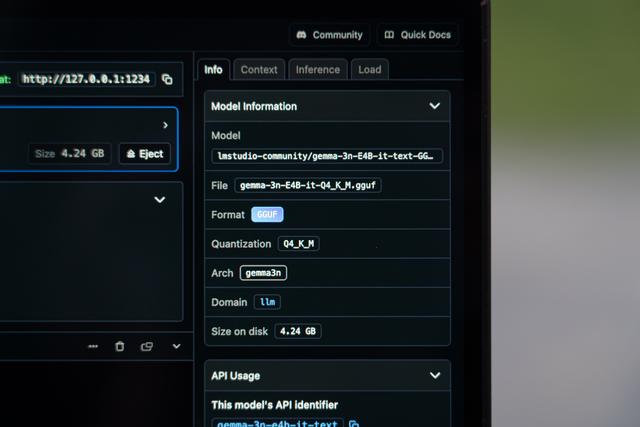Screen dimensions: 640x427
Task: Collapse the API Usage section
Action: coord(435,375)
